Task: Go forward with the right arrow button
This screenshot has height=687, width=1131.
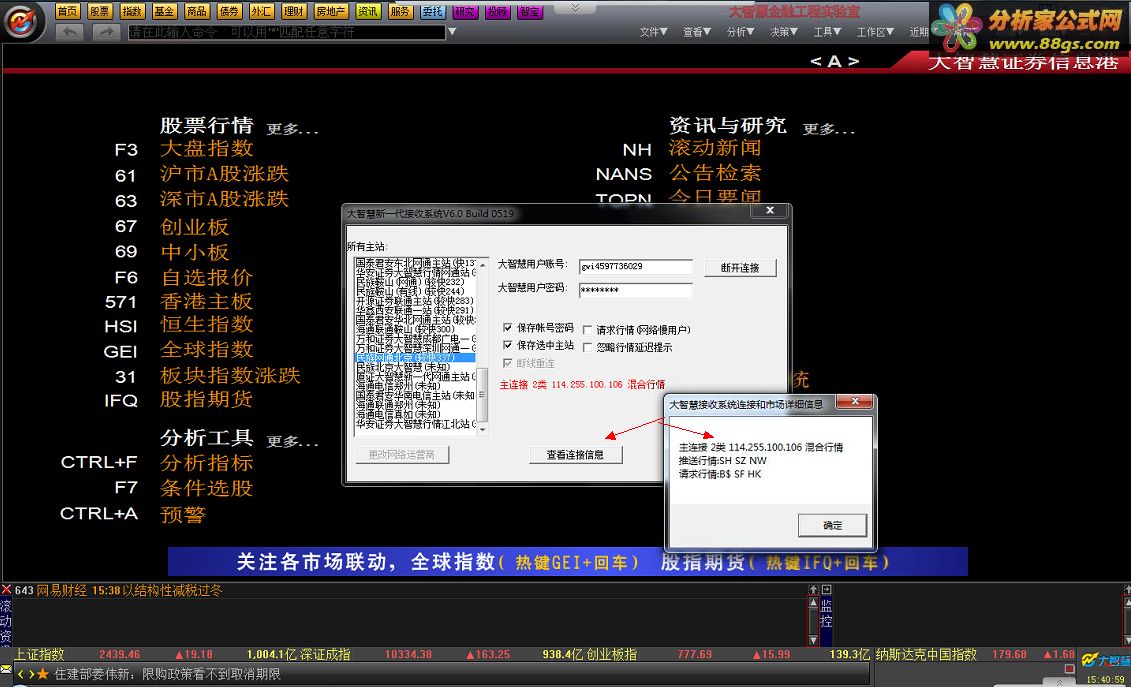Action: (x=106, y=32)
